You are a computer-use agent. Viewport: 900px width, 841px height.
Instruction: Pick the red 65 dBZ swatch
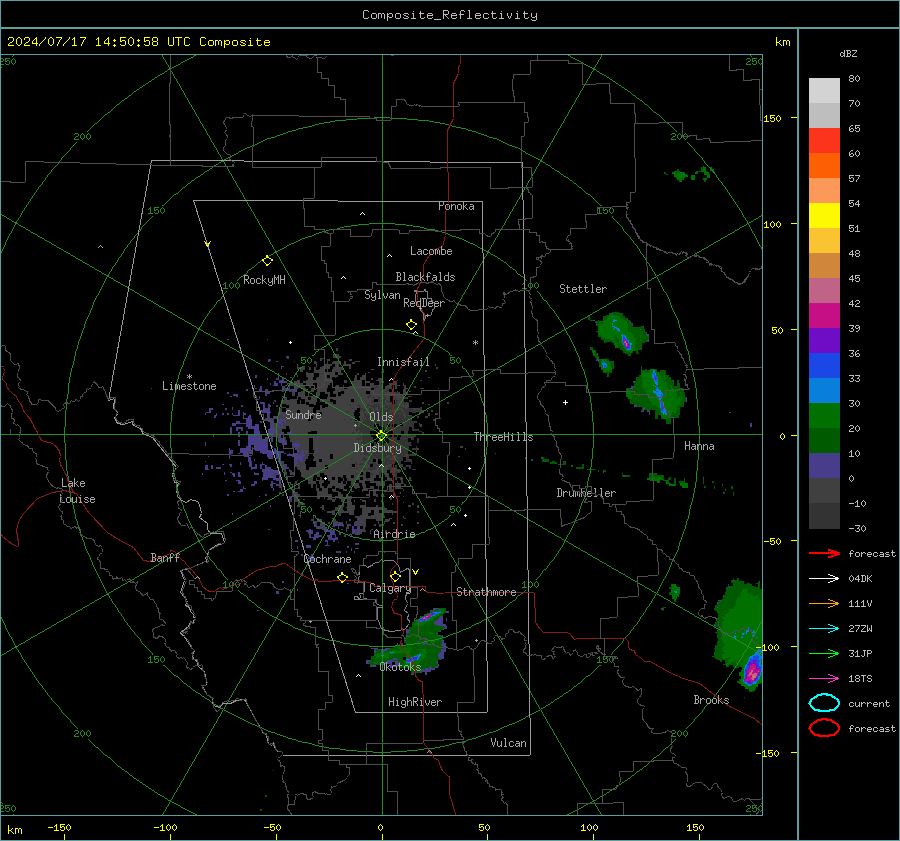point(824,141)
